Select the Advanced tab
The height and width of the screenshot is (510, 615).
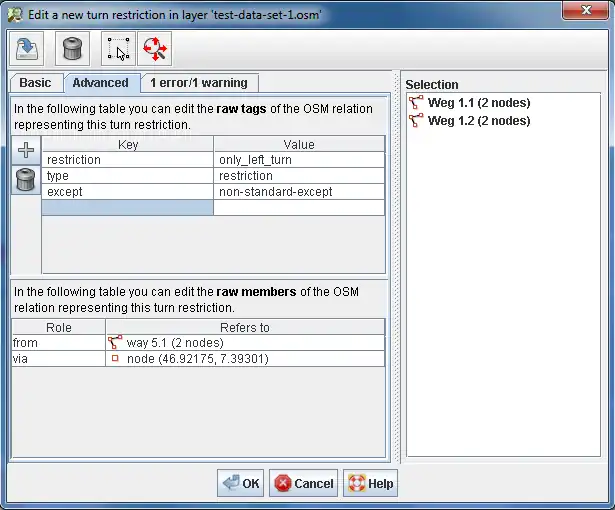coord(100,83)
